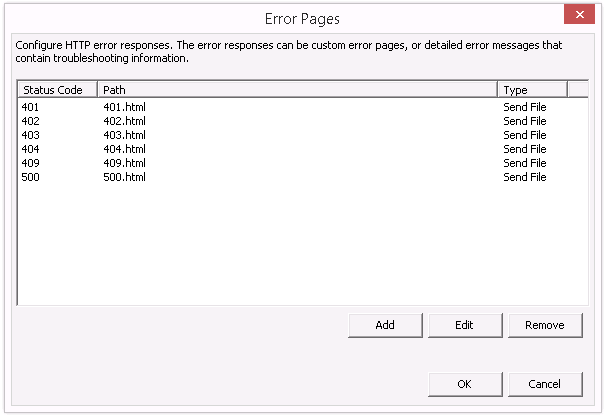
Task: Sort the list by the Status Code column
Action: point(58,90)
